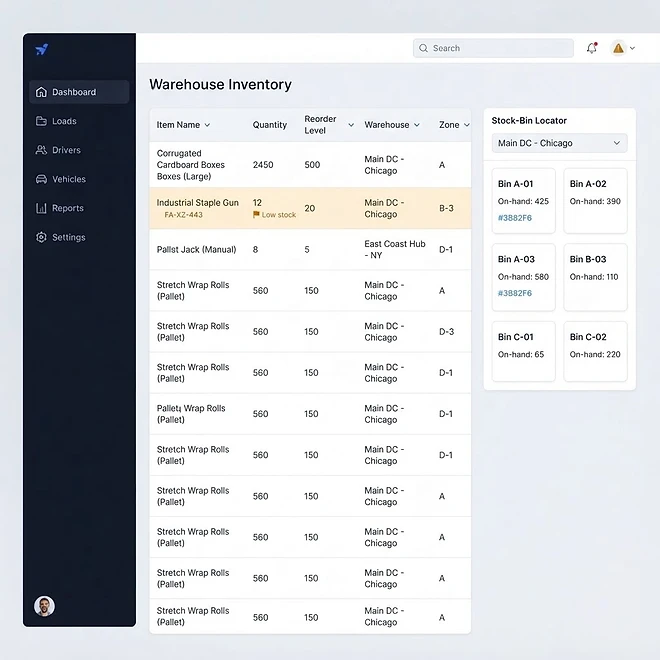Click the Quantity column header
The height and width of the screenshot is (660, 660).
pyautogui.click(x=269, y=125)
